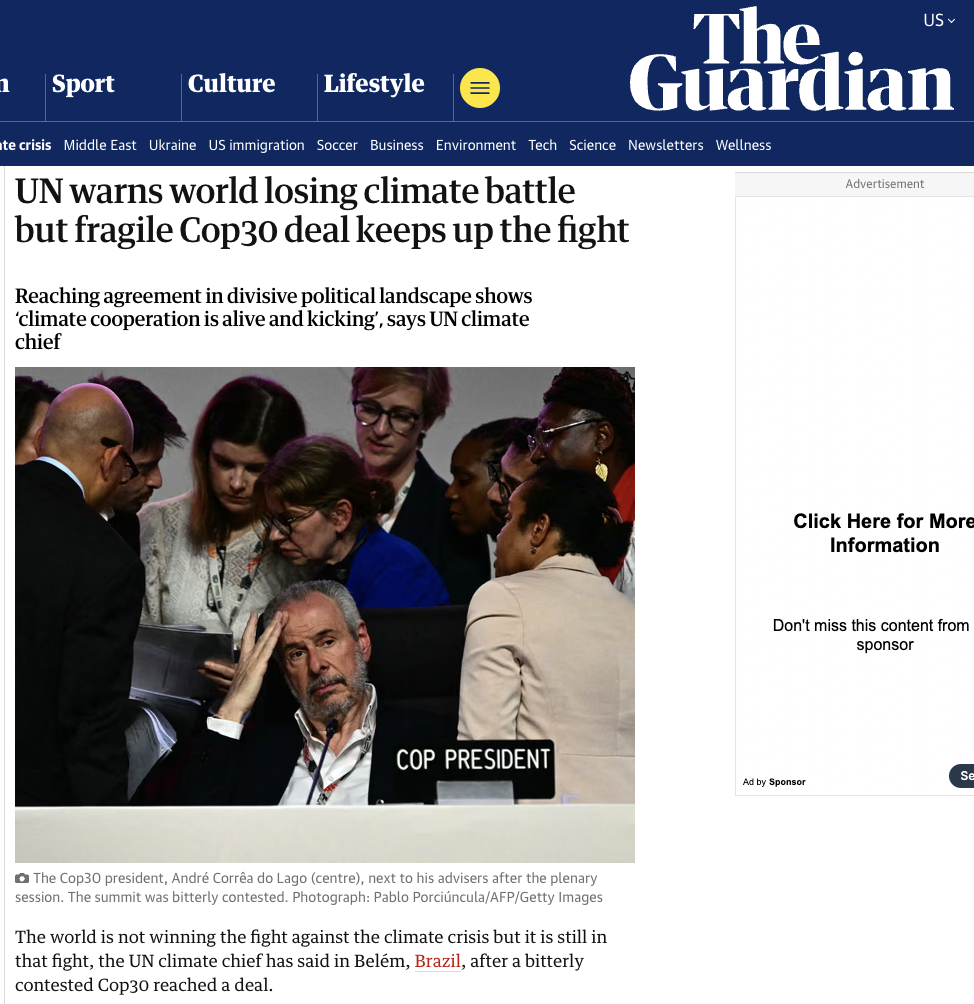
Task: Open the Science subnav link
Action: point(592,145)
